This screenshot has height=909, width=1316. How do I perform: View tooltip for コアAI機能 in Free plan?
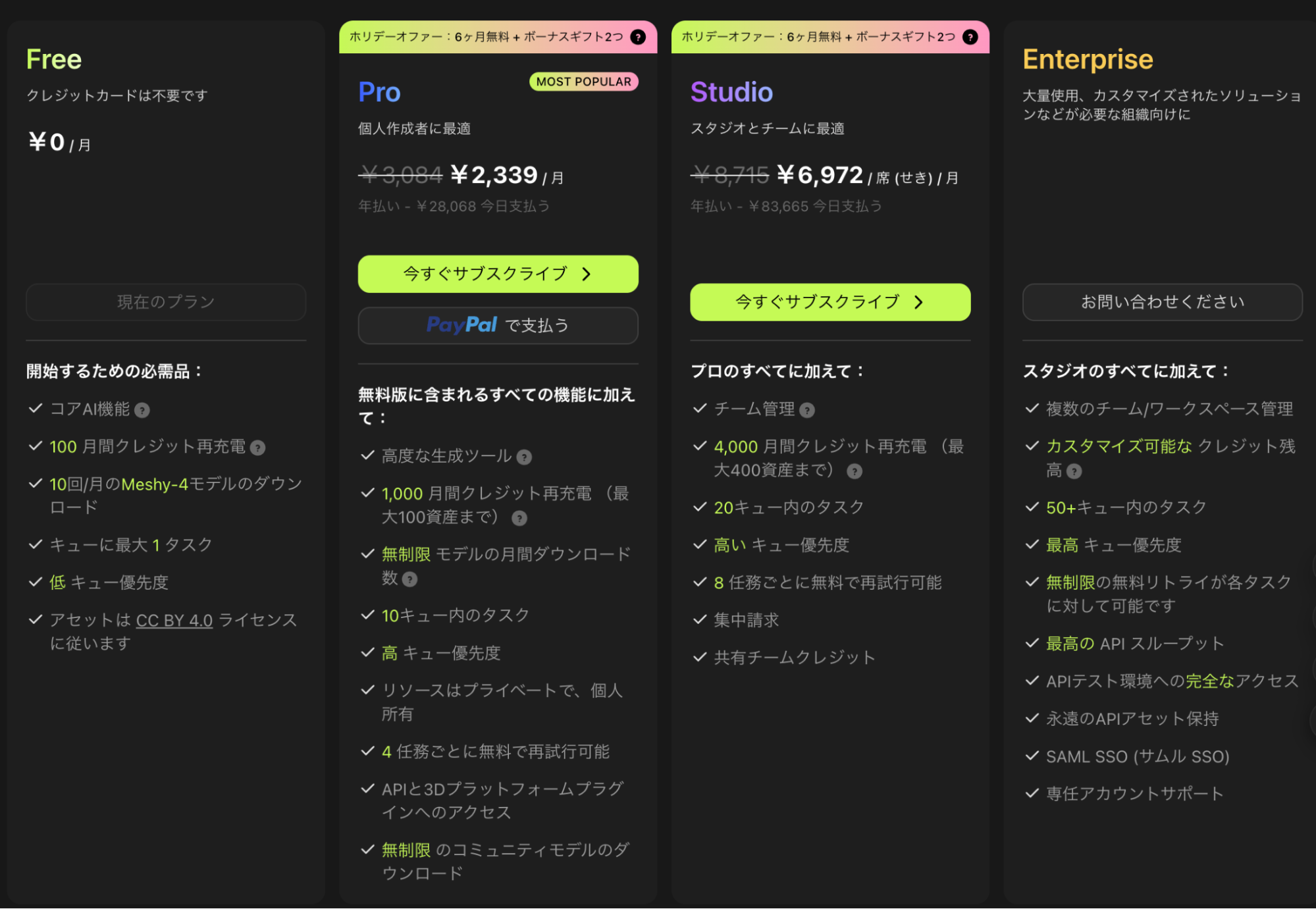(x=143, y=410)
